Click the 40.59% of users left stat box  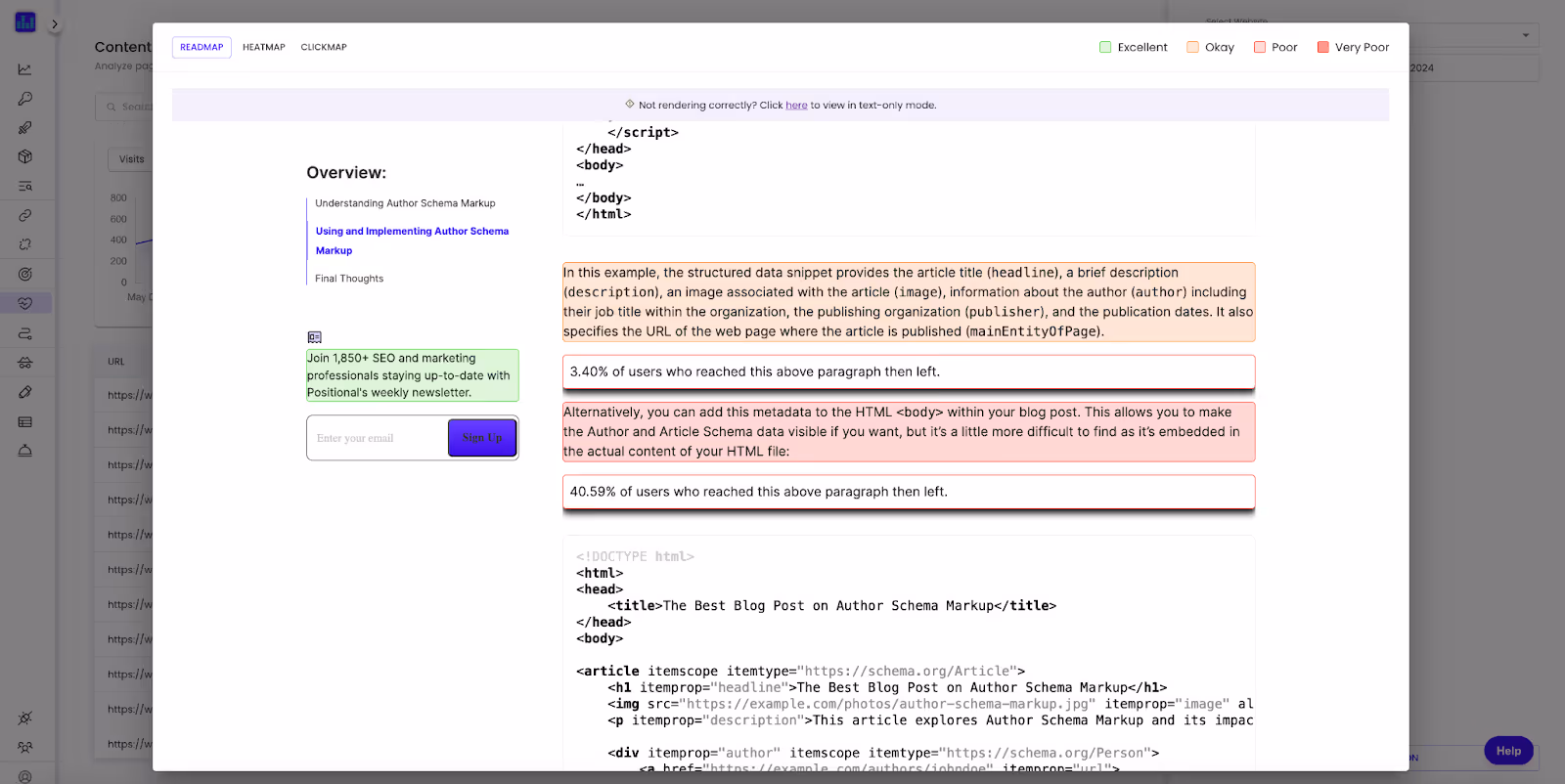click(x=909, y=493)
